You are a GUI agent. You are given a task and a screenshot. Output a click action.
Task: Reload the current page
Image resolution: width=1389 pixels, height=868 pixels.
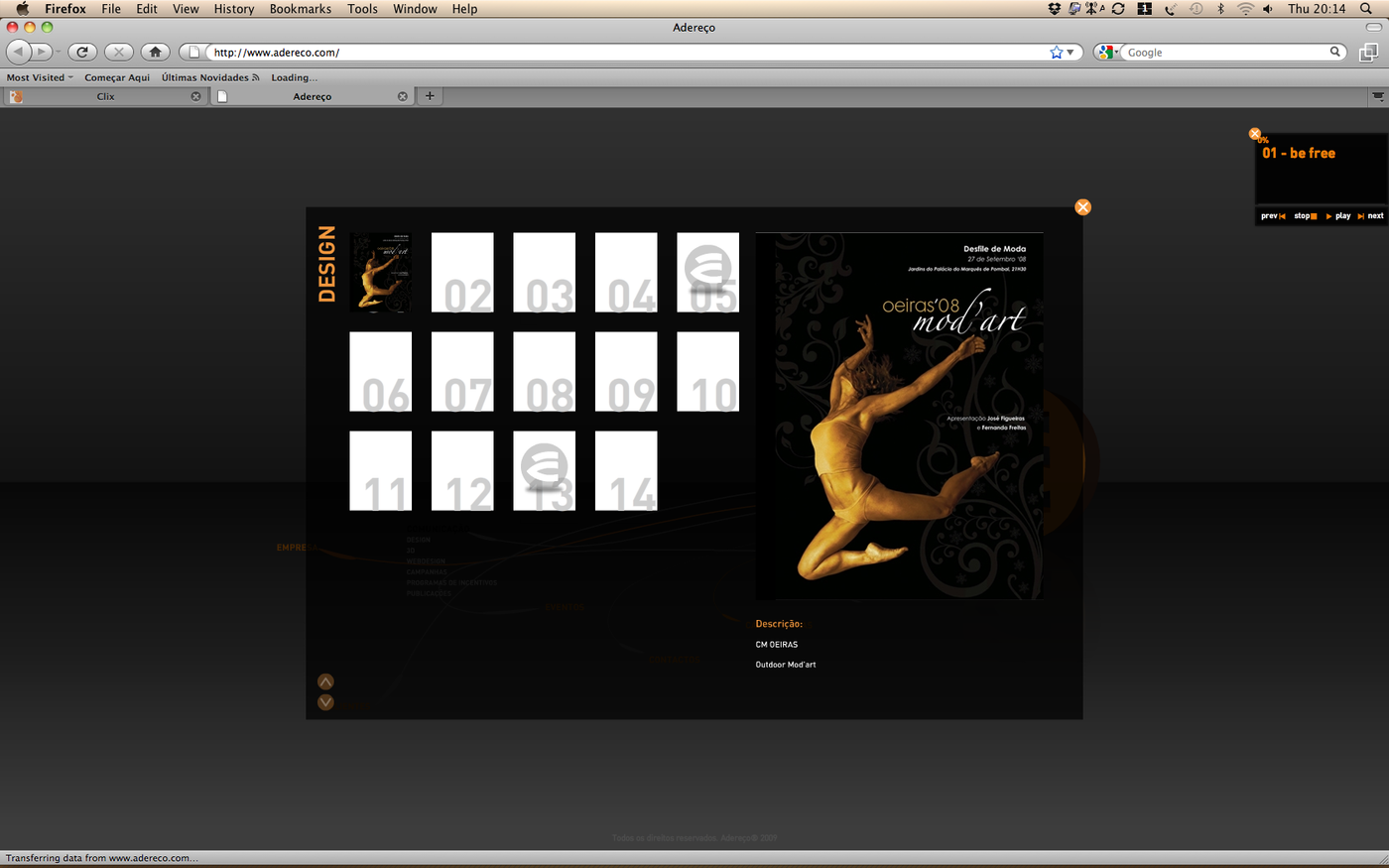[82, 52]
